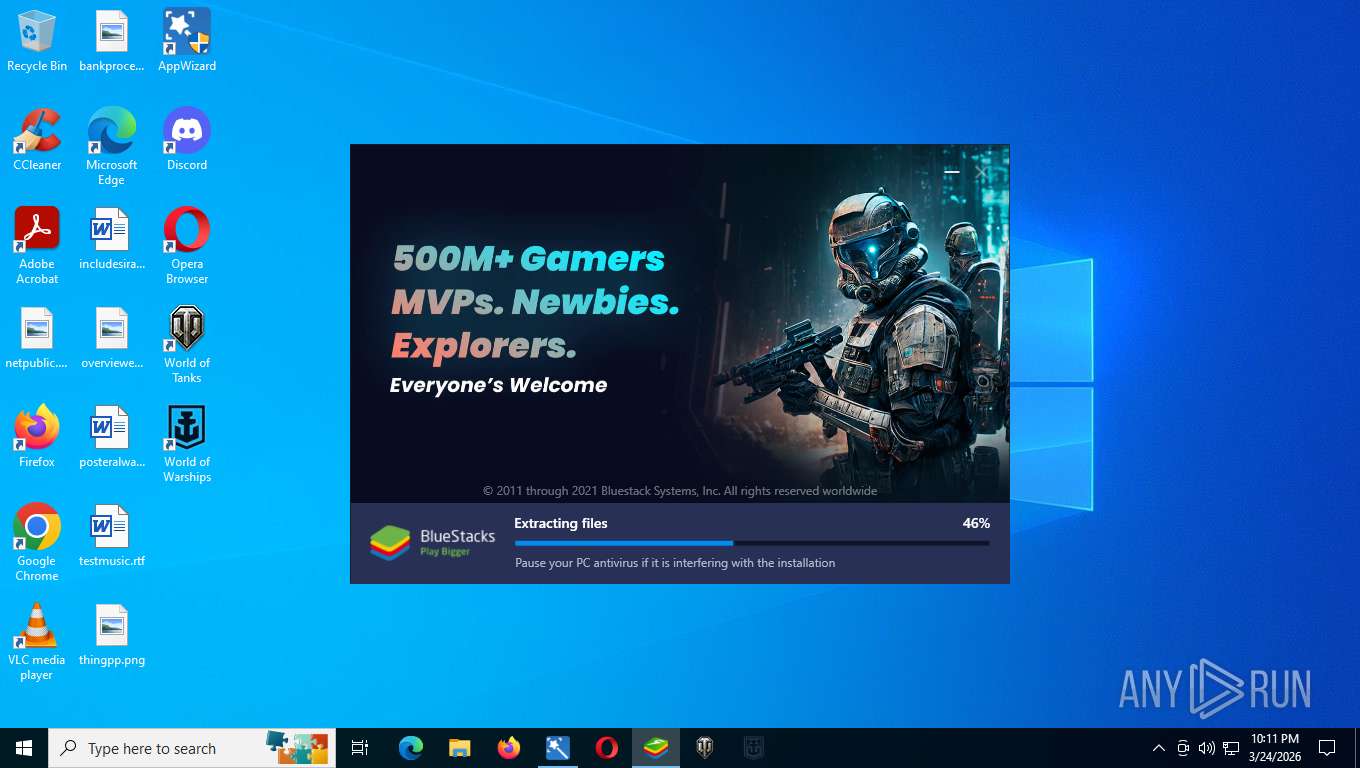
Task: Launch World of Tanks desktop shortcut
Action: click(x=187, y=345)
